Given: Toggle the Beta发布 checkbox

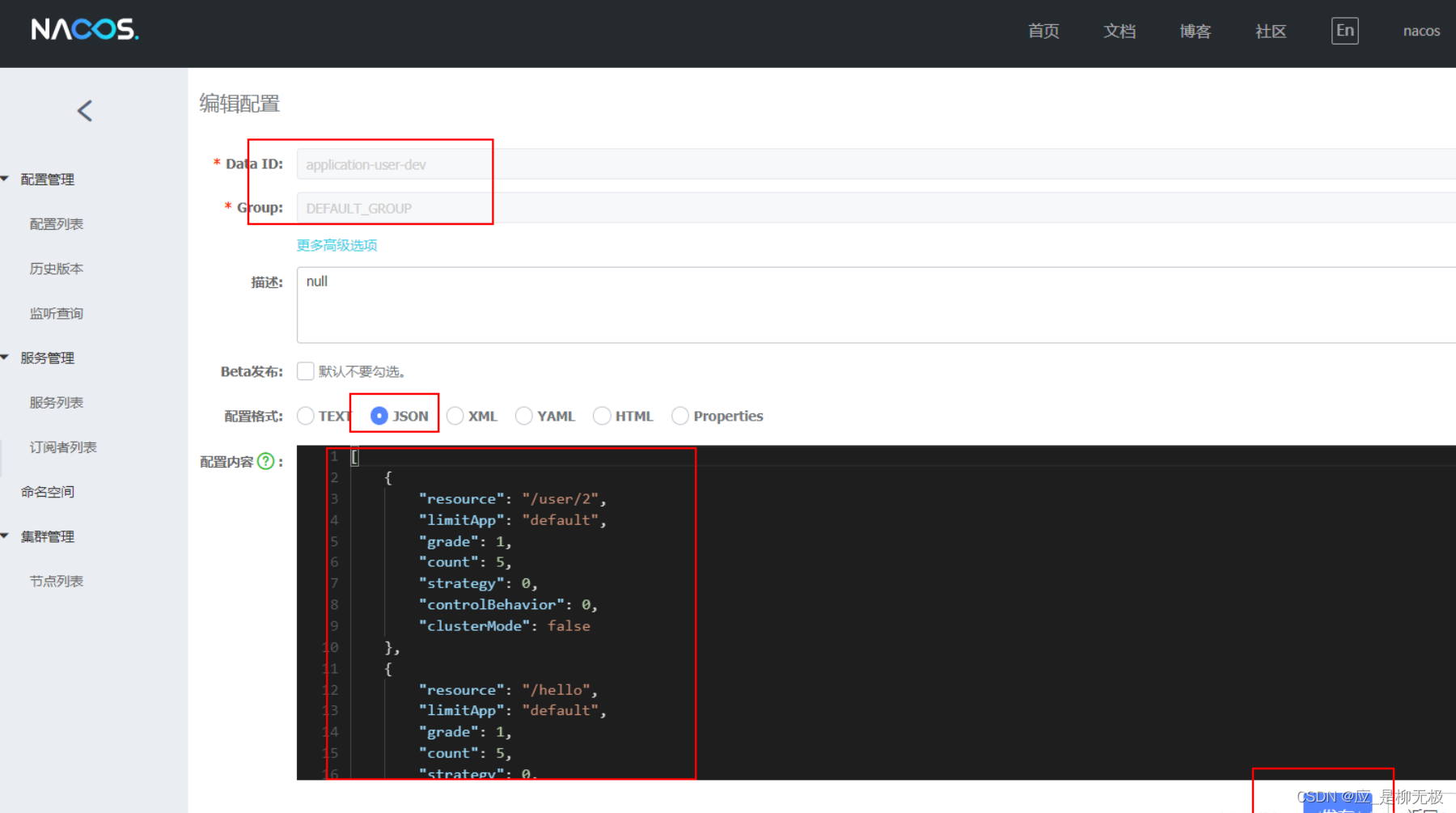Looking at the screenshot, I should pos(306,371).
